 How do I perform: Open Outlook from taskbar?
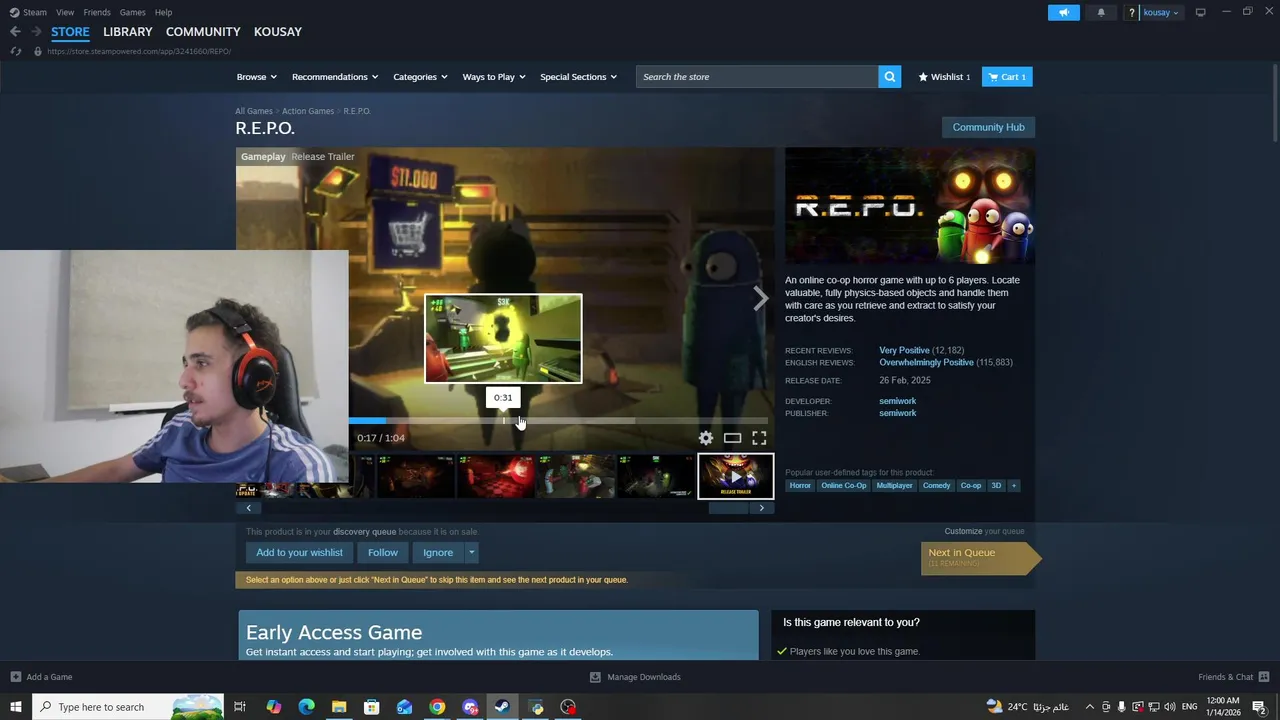(x=404, y=707)
